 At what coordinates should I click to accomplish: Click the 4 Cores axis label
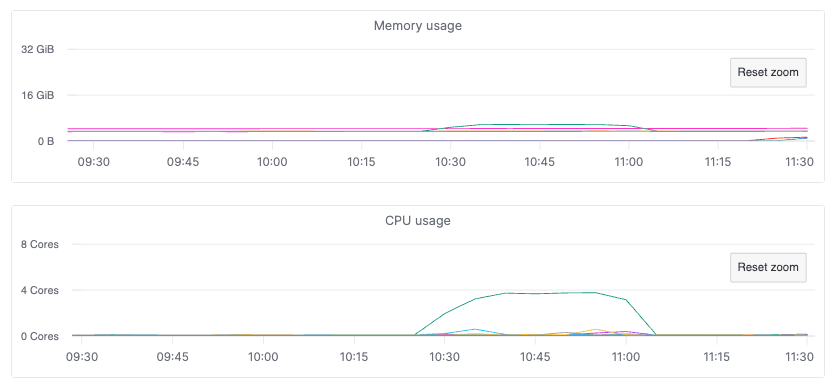40,290
